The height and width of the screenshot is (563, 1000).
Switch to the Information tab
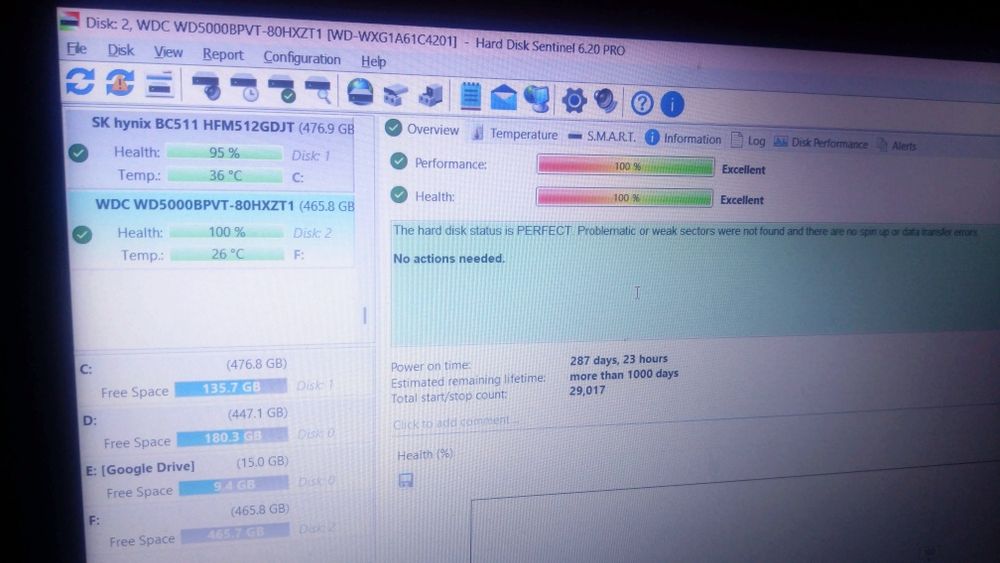click(x=683, y=138)
